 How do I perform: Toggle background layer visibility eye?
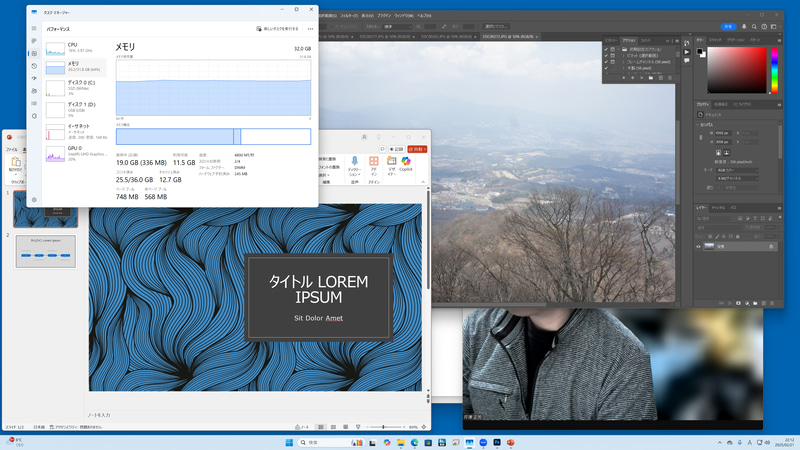click(x=698, y=246)
